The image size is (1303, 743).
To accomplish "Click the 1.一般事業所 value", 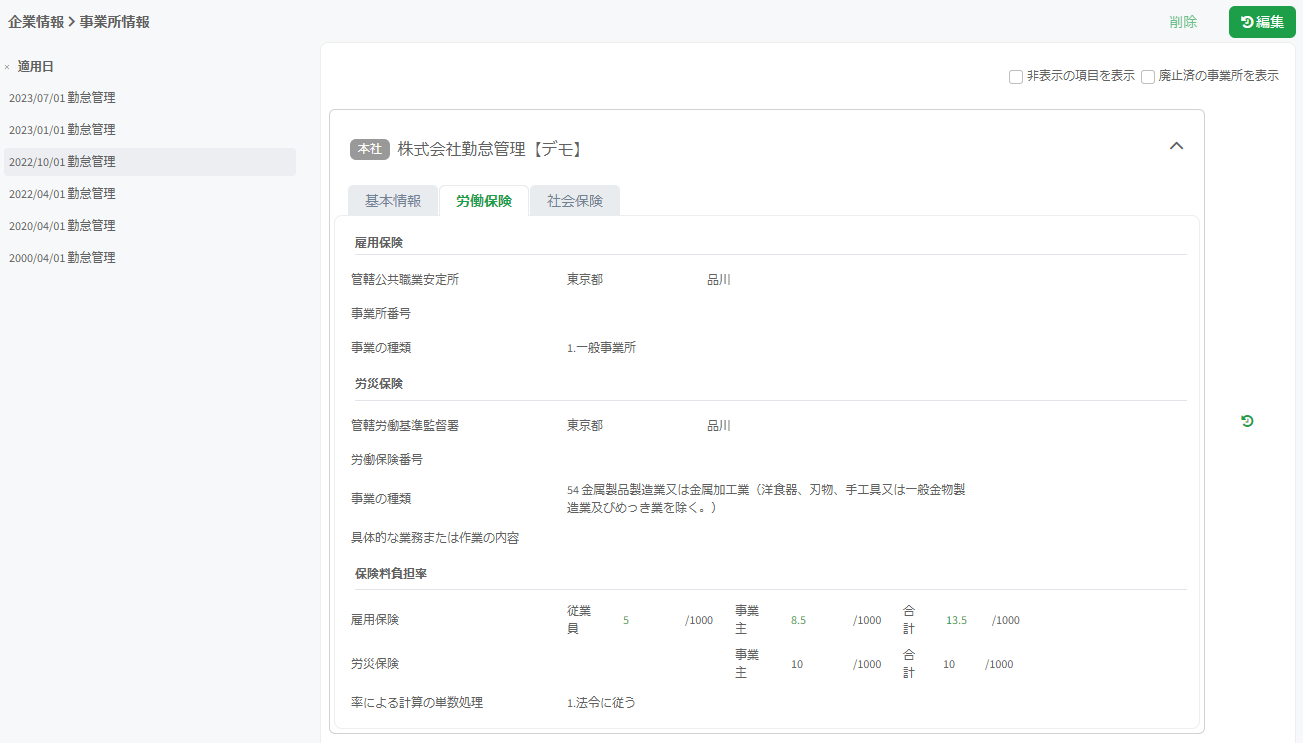I will pos(602,348).
